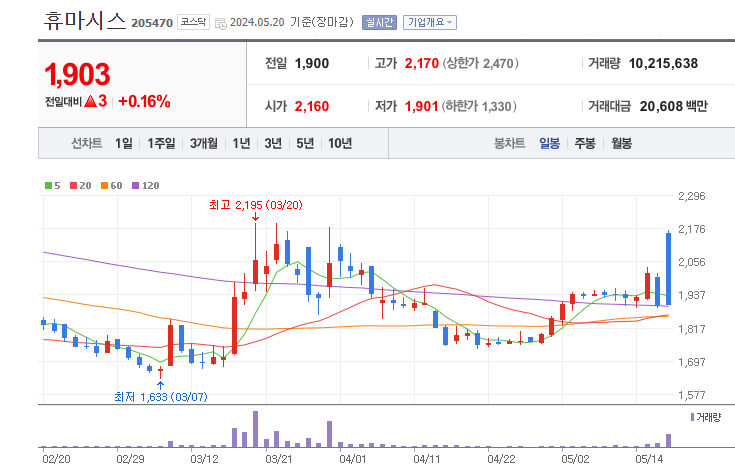
Task: Click the red up-triangle change indicator
Action: click(x=90, y=101)
